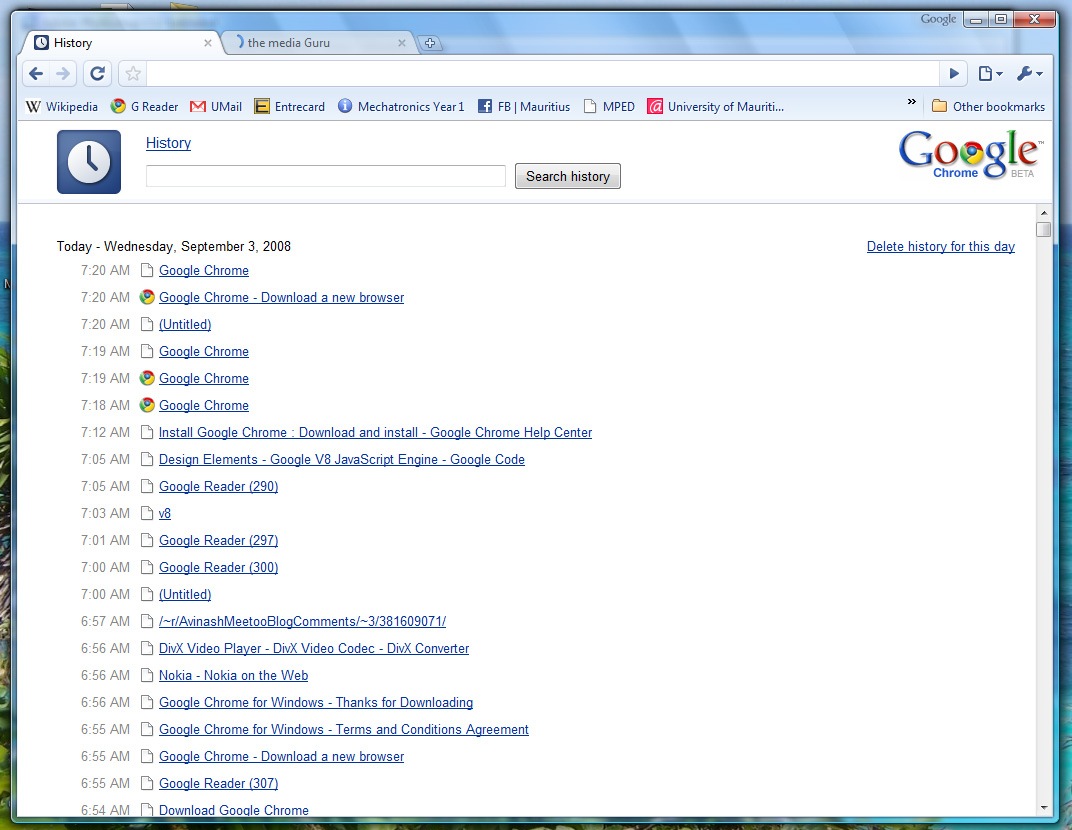Open the MPED bookmark
Image resolution: width=1072 pixels, height=830 pixels.
click(609, 107)
